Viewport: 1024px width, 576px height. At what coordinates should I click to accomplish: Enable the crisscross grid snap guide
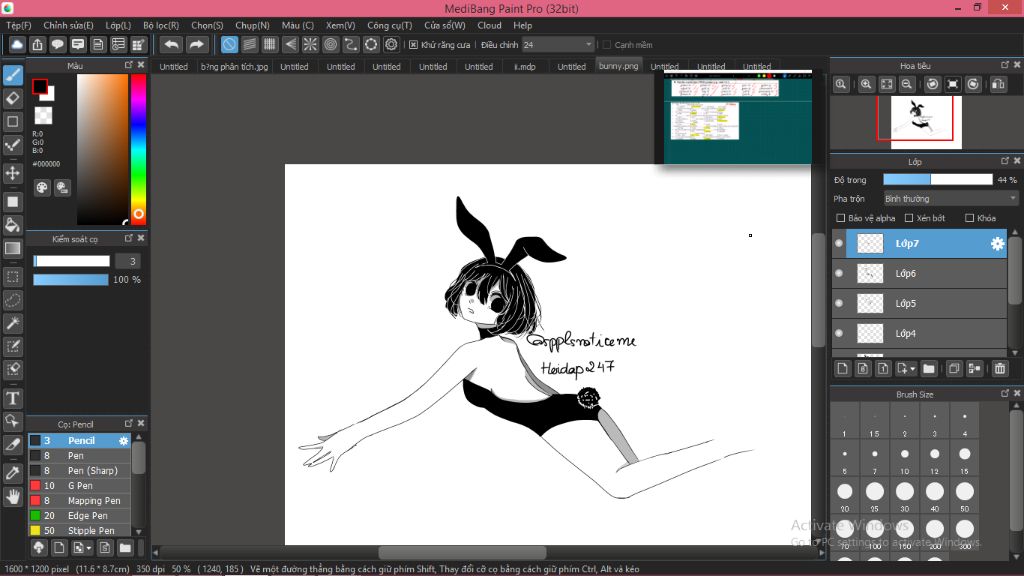pos(270,44)
